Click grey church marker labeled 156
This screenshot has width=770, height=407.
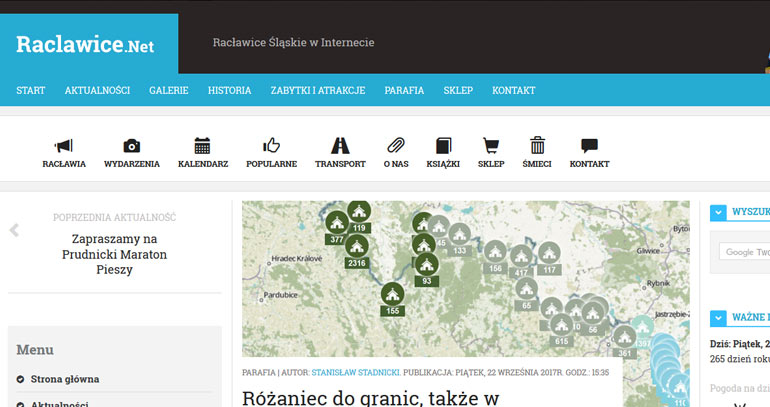click(x=495, y=258)
